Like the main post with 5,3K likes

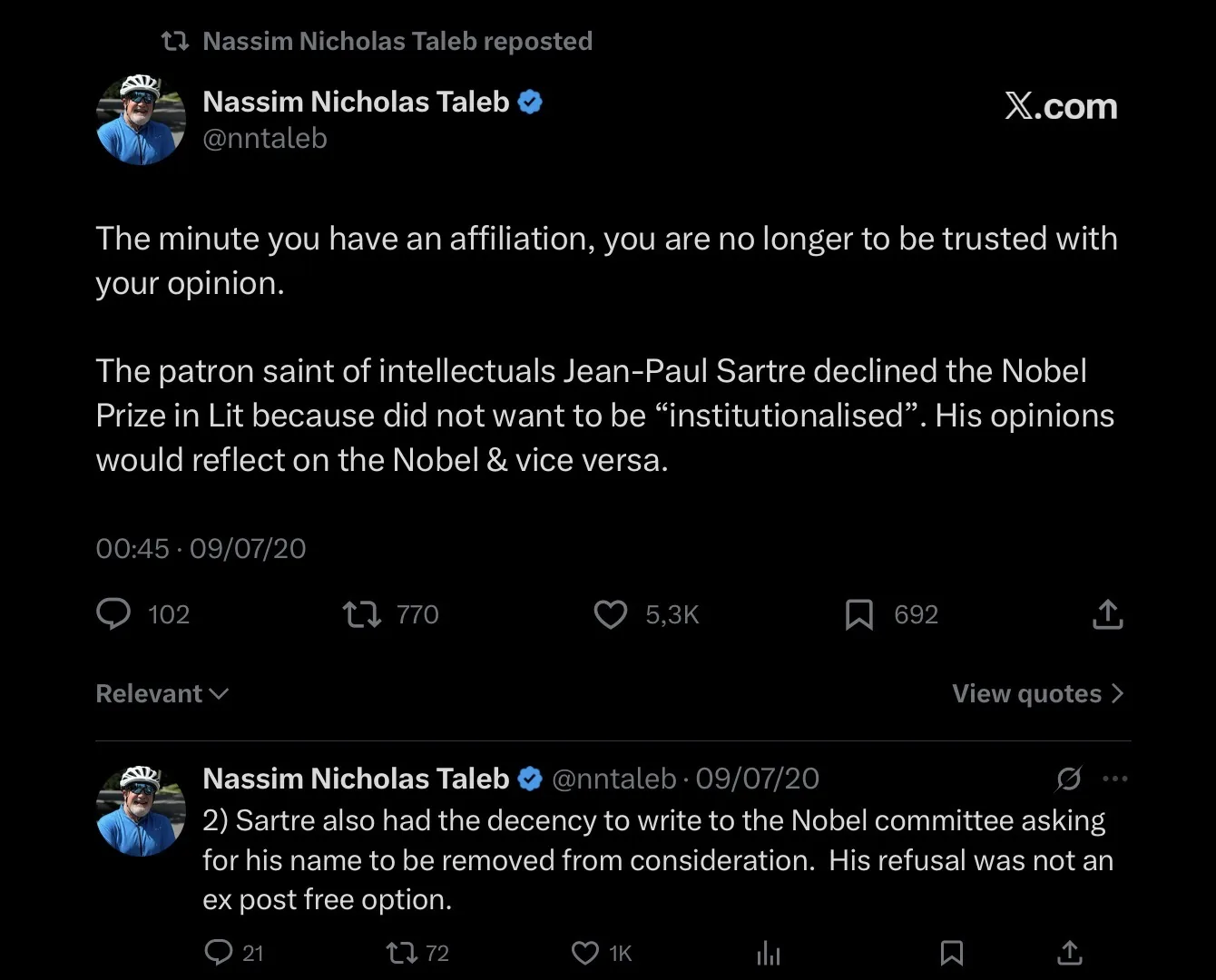[610, 614]
